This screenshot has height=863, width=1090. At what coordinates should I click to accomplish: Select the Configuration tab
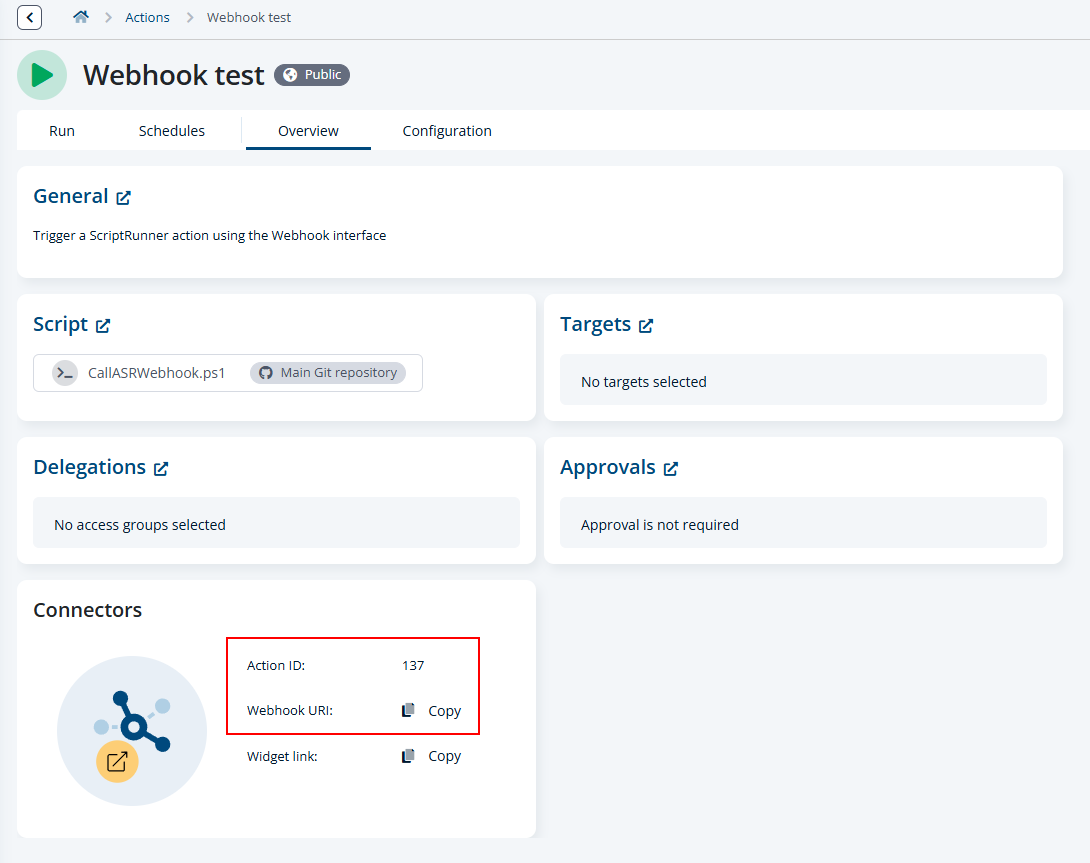[447, 131]
